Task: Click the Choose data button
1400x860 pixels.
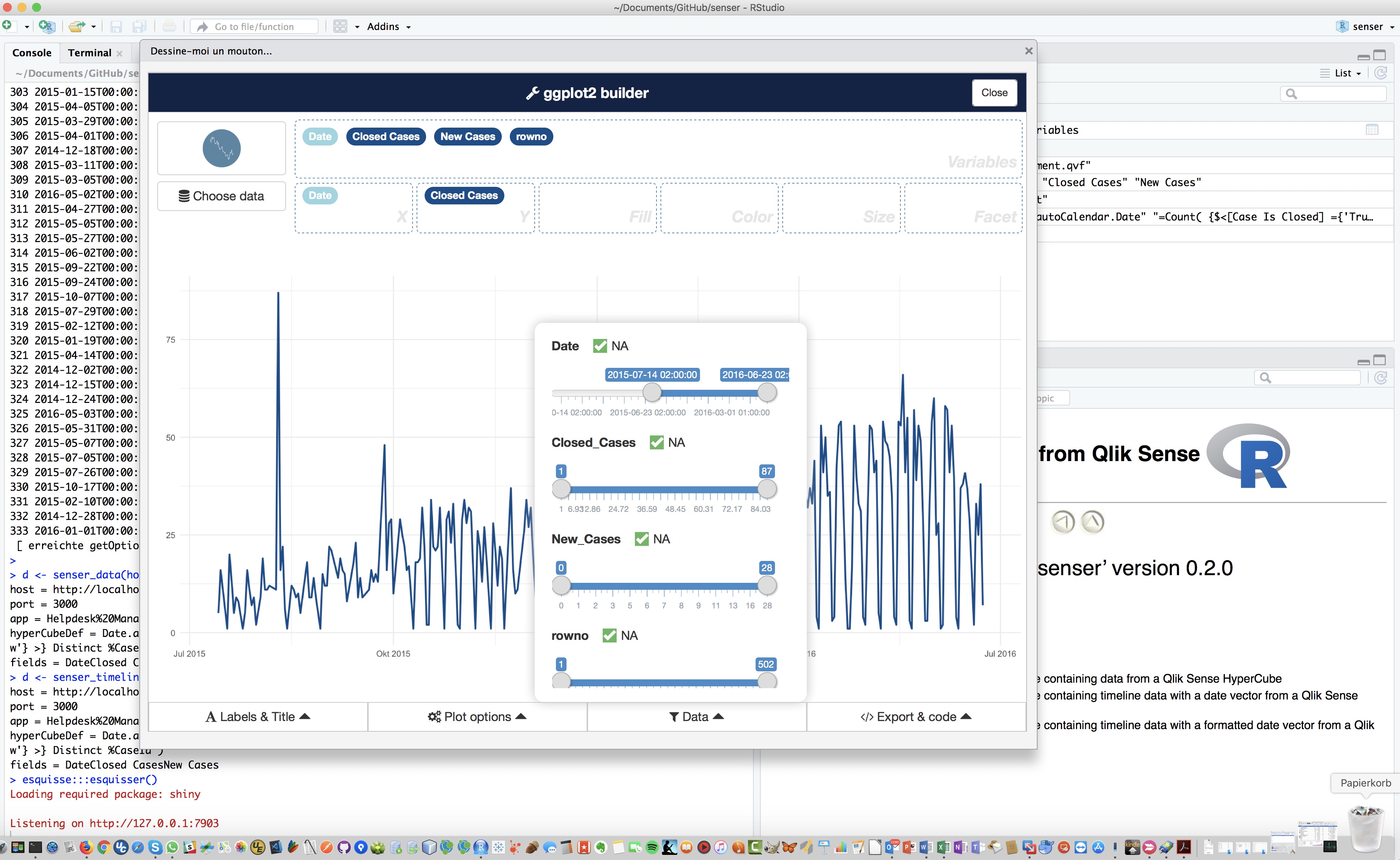Action: coord(221,196)
